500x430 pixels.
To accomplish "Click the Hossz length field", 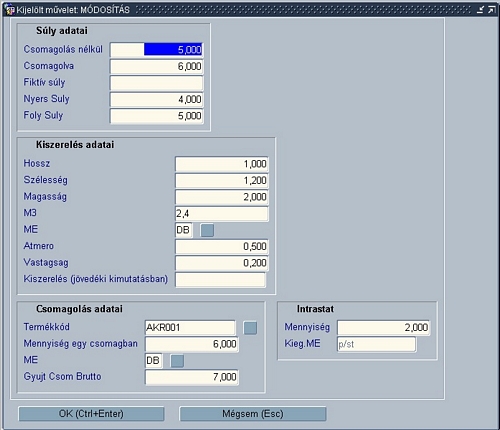I will 222,164.
